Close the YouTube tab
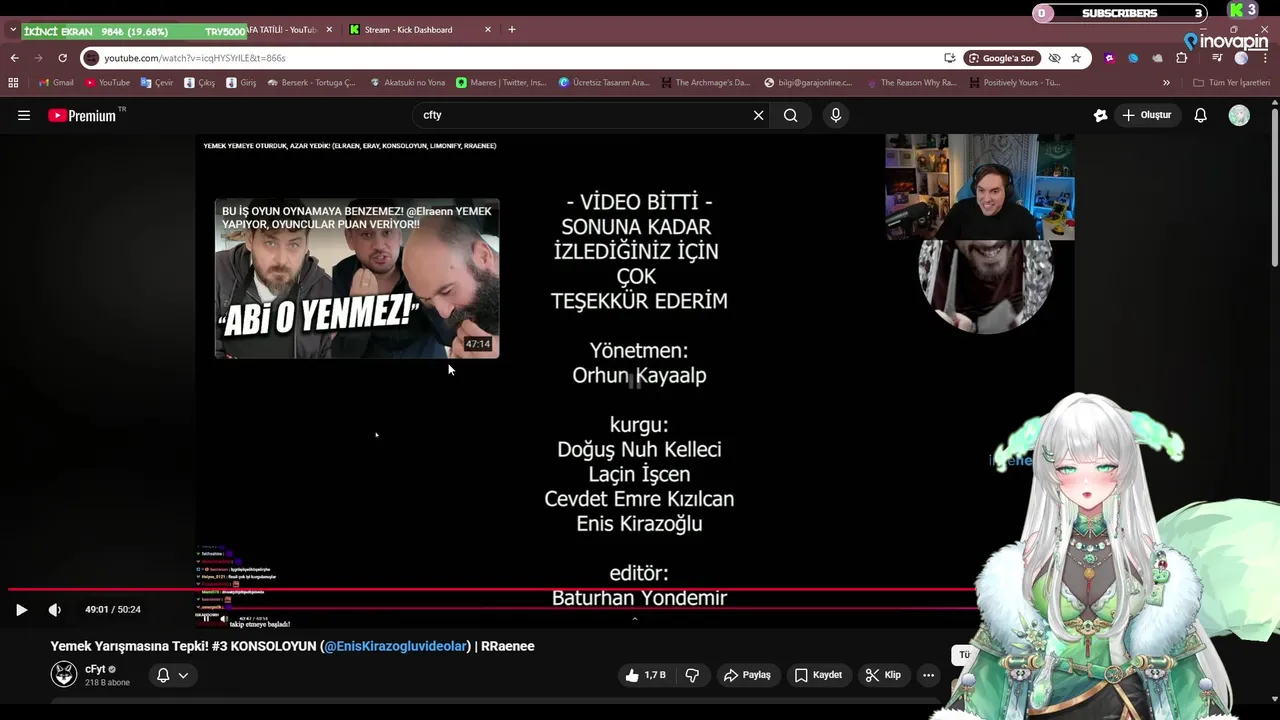The image size is (1280, 720). point(329,30)
